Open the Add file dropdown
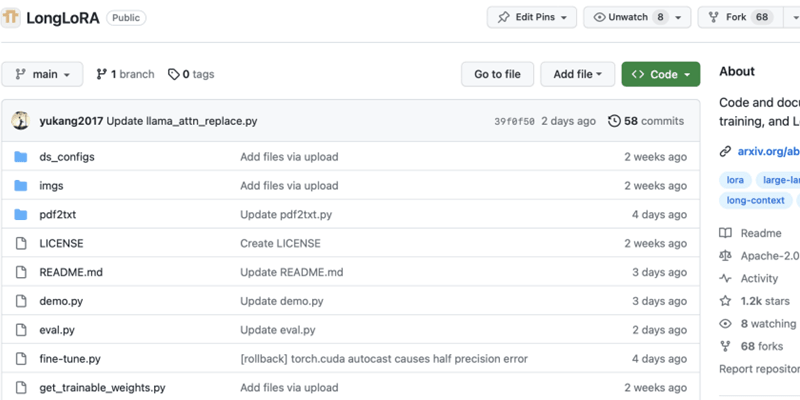The image size is (800, 400). pos(578,74)
